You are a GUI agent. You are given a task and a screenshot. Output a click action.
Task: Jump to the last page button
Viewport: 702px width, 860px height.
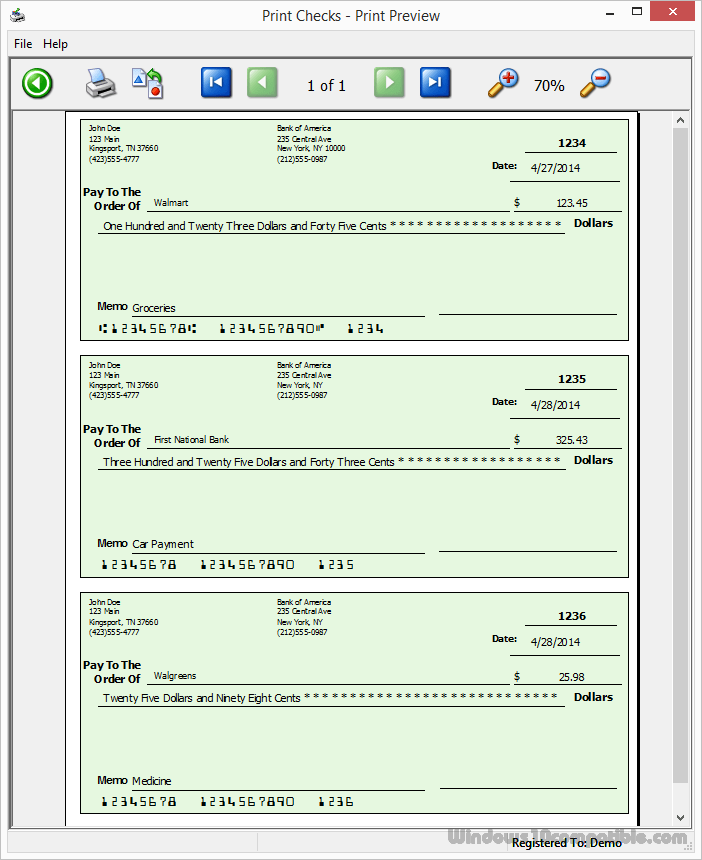click(435, 83)
